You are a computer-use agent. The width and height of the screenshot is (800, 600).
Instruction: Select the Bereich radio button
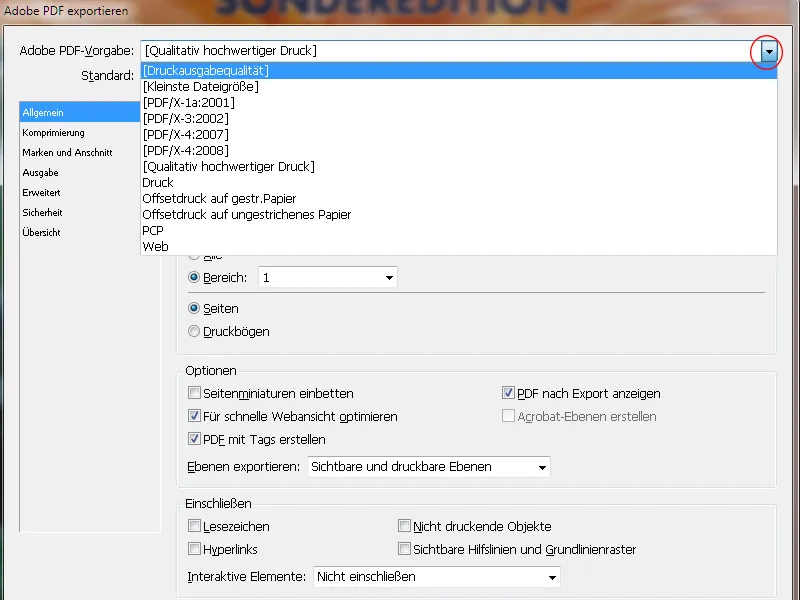[x=194, y=277]
